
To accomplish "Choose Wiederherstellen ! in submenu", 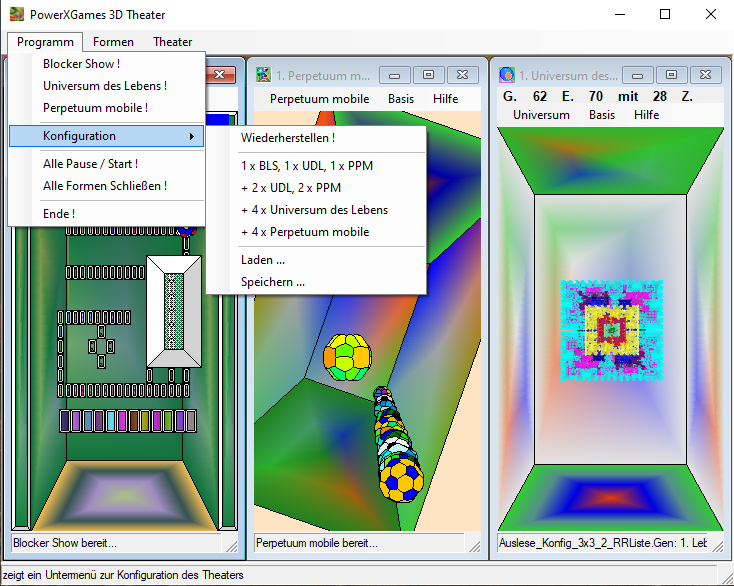I will 316,138.
